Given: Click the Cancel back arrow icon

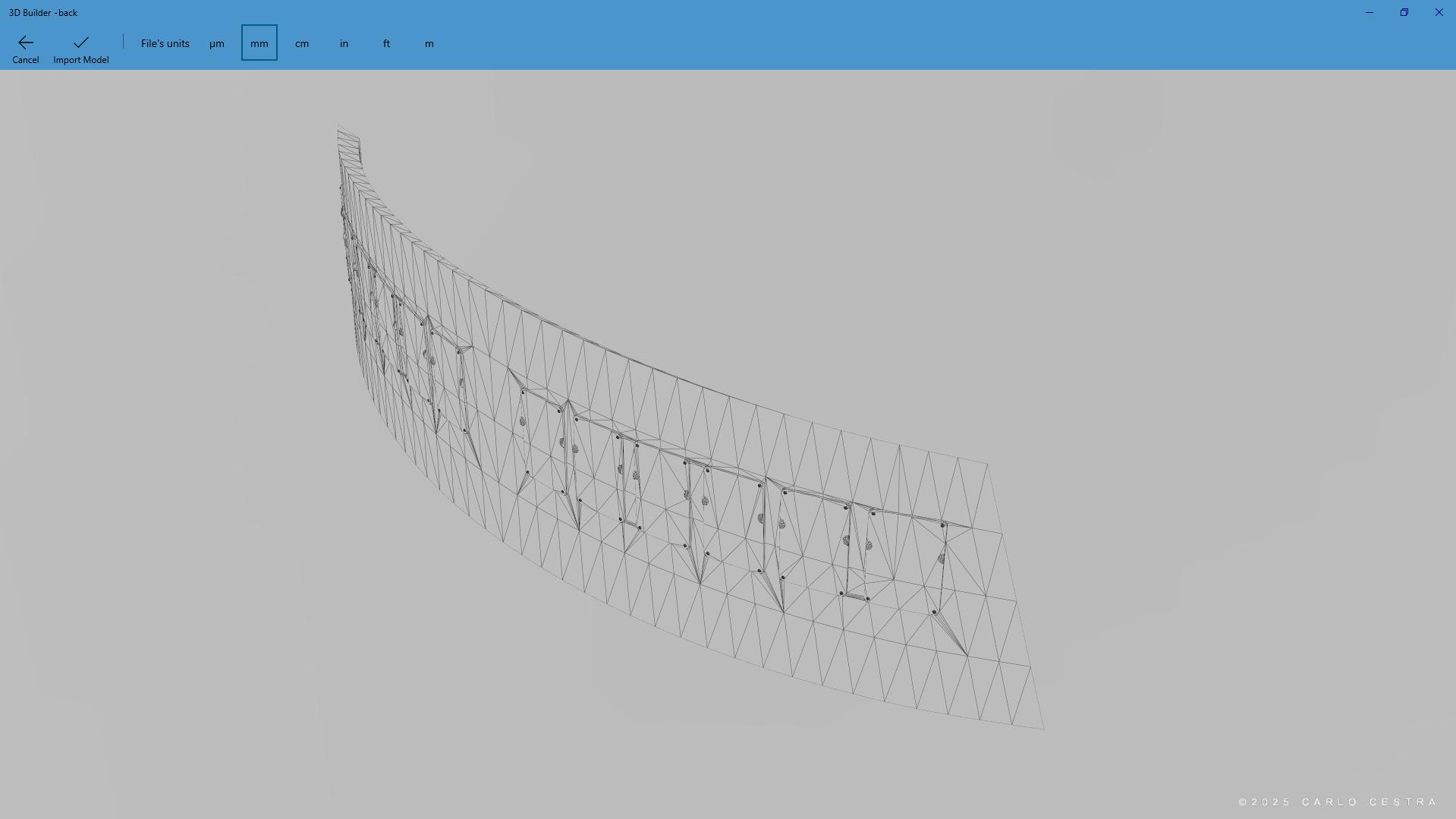Looking at the screenshot, I should pyautogui.click(x=25, y=43).
